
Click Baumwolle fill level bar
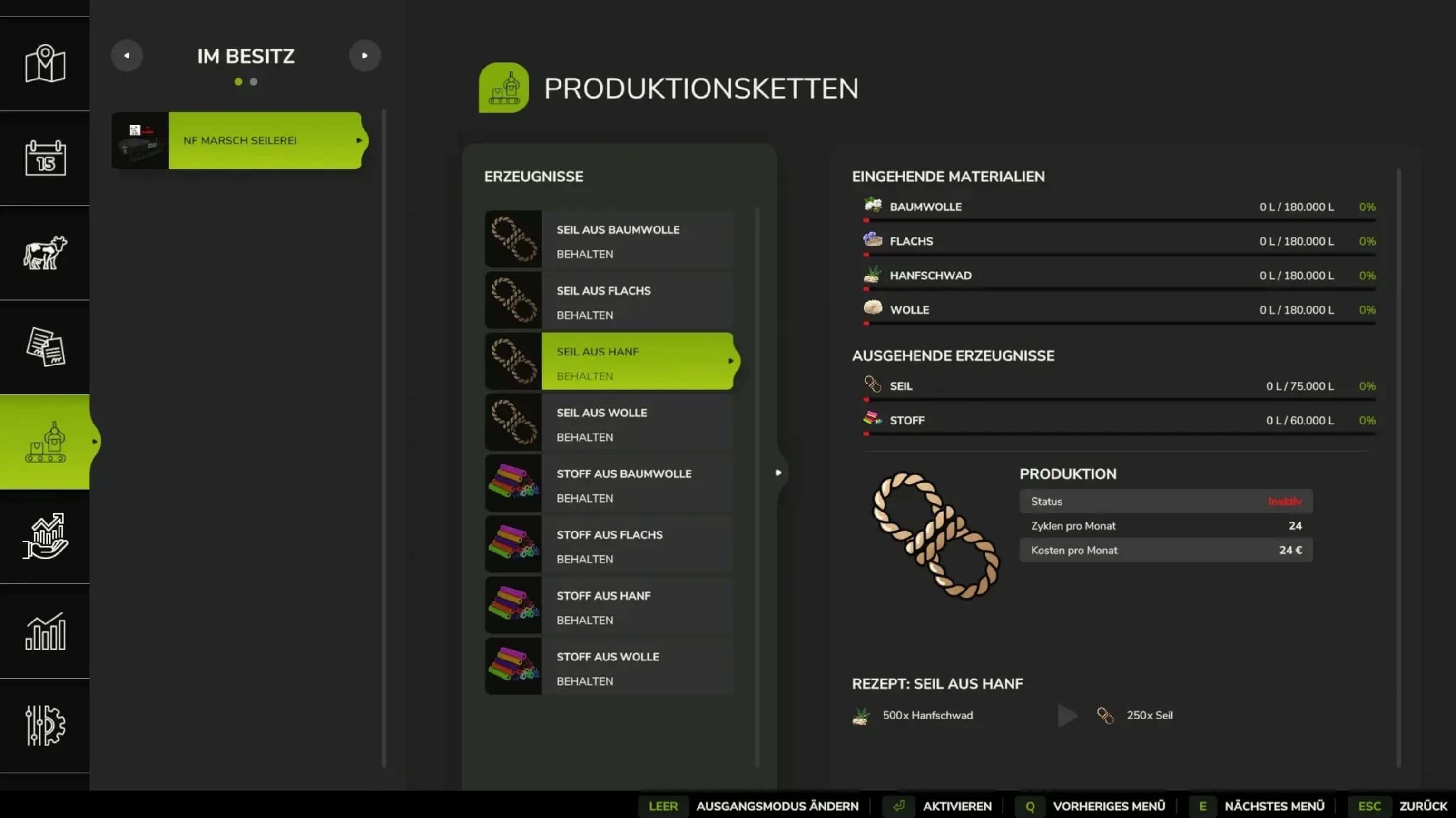(1119, 220)
